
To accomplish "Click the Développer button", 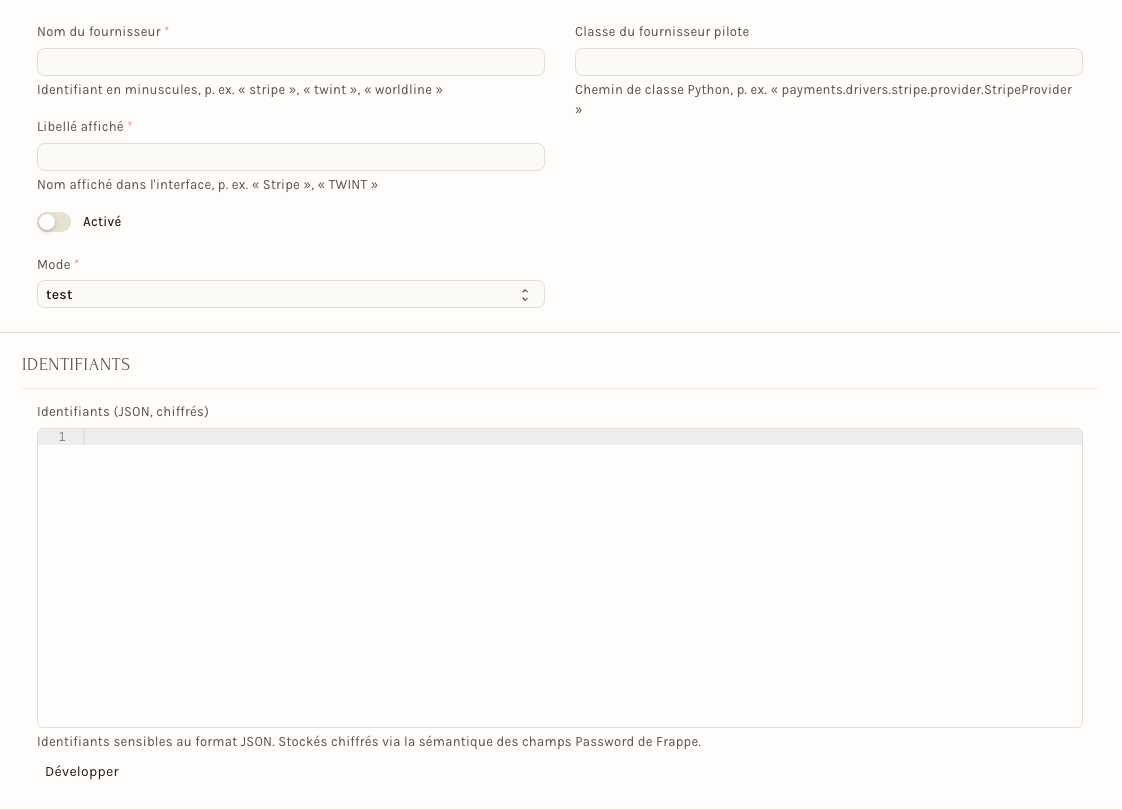I will coord(82,771).
